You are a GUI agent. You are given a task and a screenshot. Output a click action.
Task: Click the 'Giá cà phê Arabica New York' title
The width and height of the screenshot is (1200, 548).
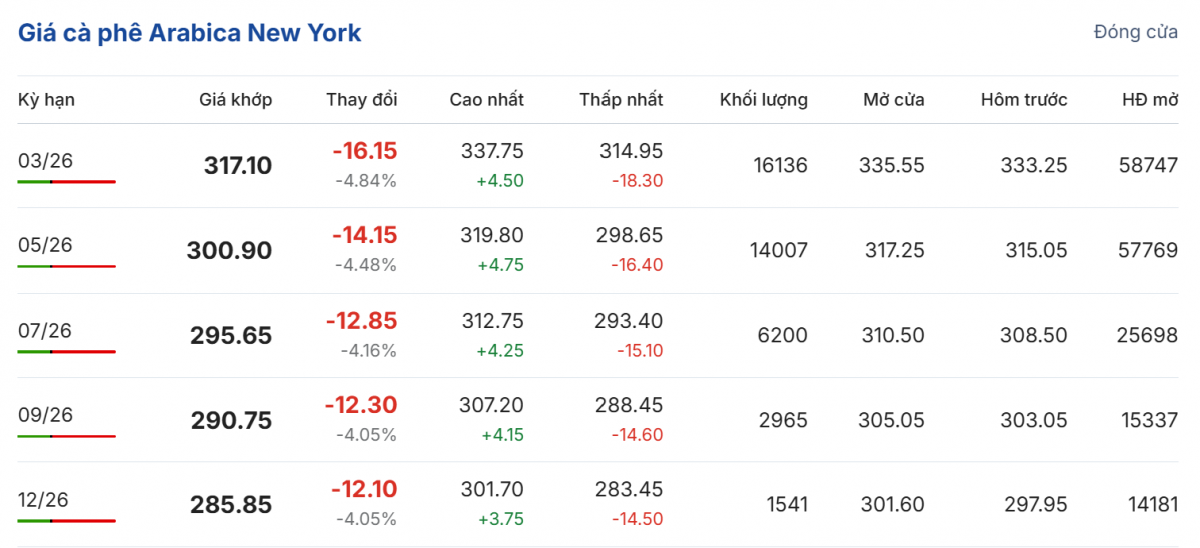[x=190, y=33]
